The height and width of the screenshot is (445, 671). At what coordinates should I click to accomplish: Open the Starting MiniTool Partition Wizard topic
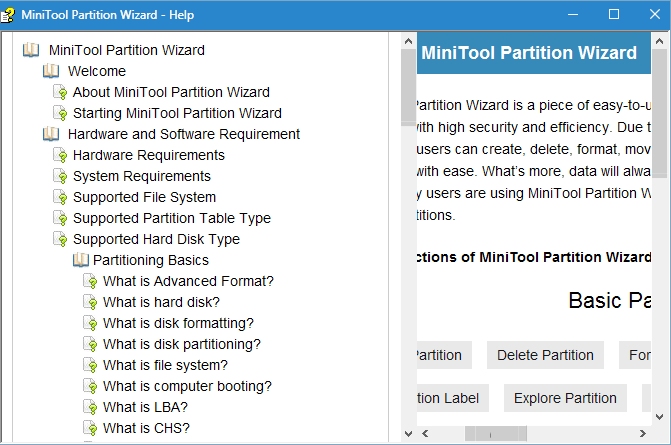[177, 113]
